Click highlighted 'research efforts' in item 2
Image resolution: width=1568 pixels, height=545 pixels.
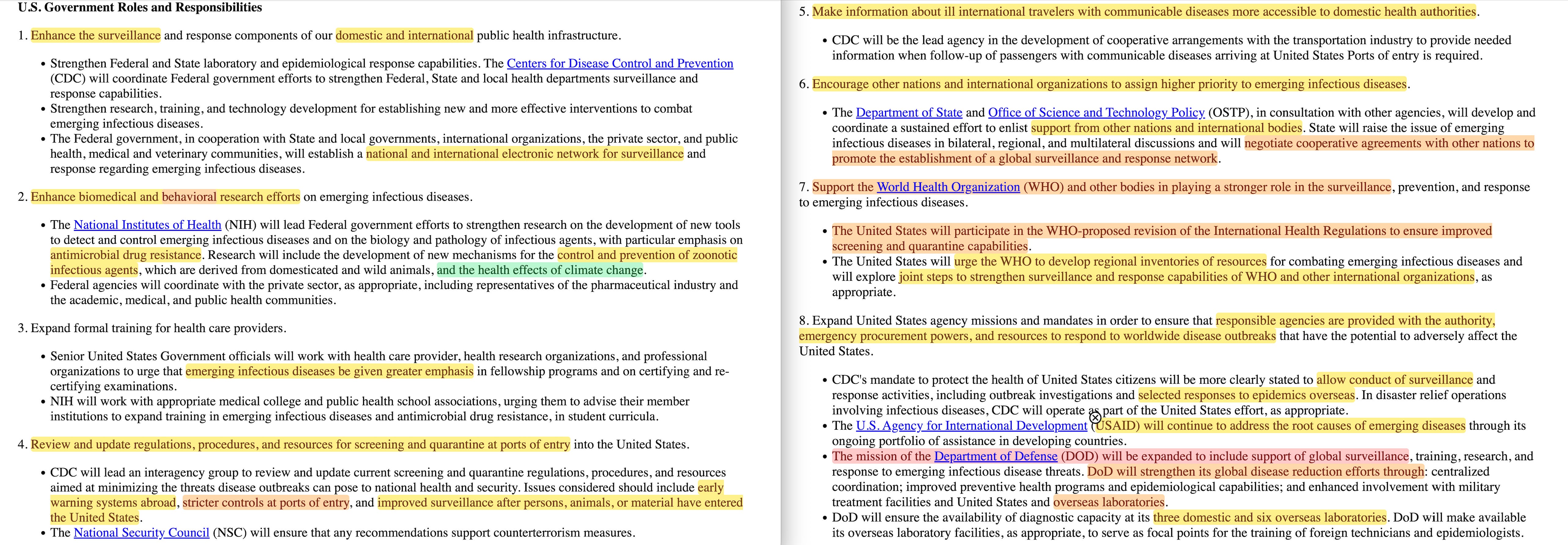[260, 197]
